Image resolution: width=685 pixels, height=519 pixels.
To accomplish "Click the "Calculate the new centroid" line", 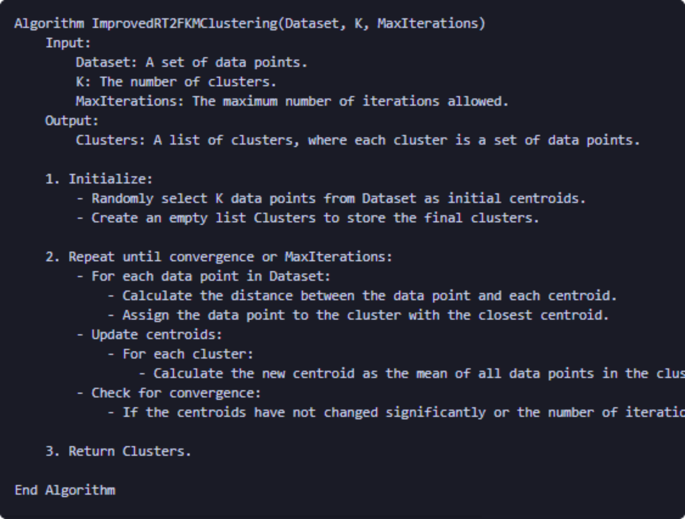I will pyautogui.click(x=410, y=373).
